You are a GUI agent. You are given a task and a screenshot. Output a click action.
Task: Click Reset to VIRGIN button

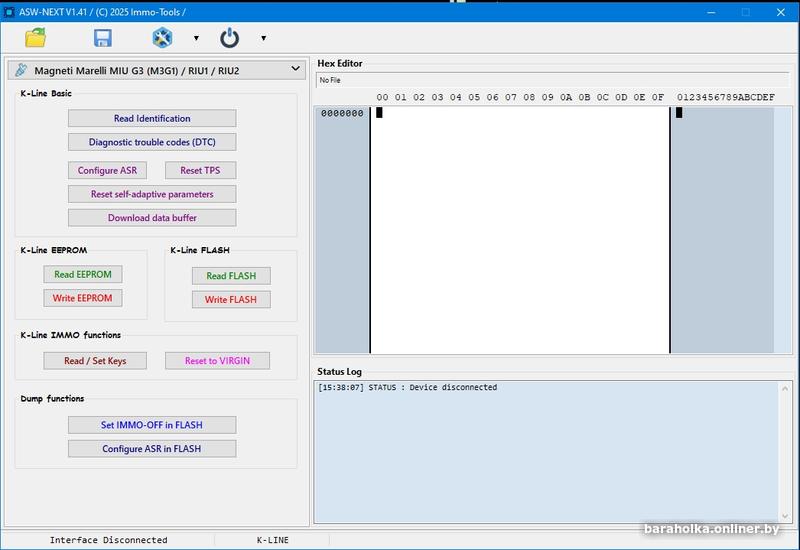click(217, 361)
